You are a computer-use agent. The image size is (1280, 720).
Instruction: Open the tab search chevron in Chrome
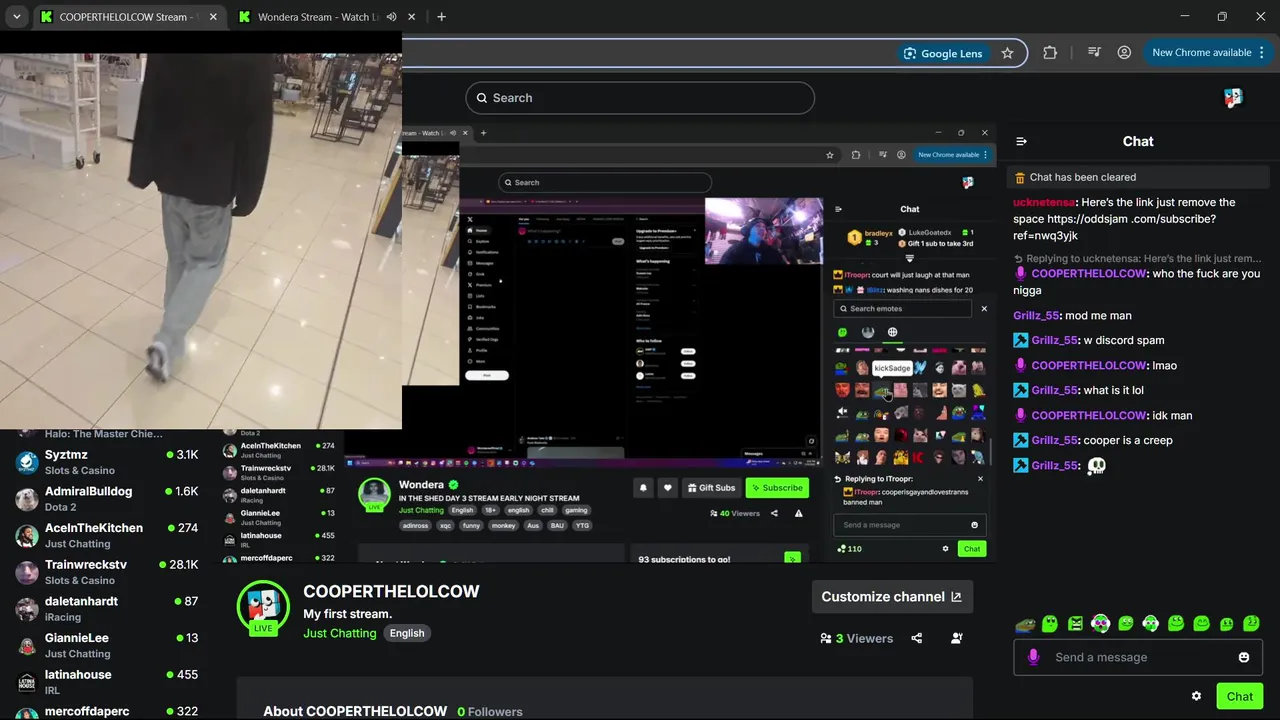(16, 17)
